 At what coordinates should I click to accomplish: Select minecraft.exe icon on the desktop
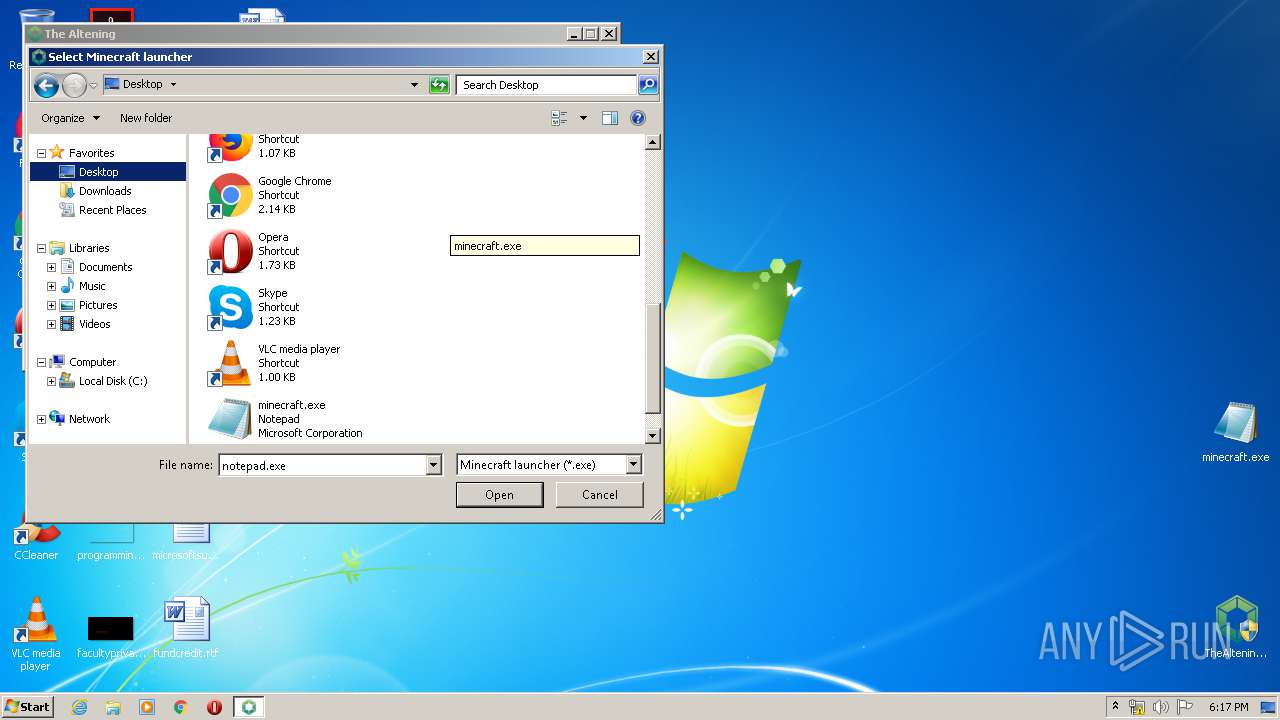point(1236,432)
